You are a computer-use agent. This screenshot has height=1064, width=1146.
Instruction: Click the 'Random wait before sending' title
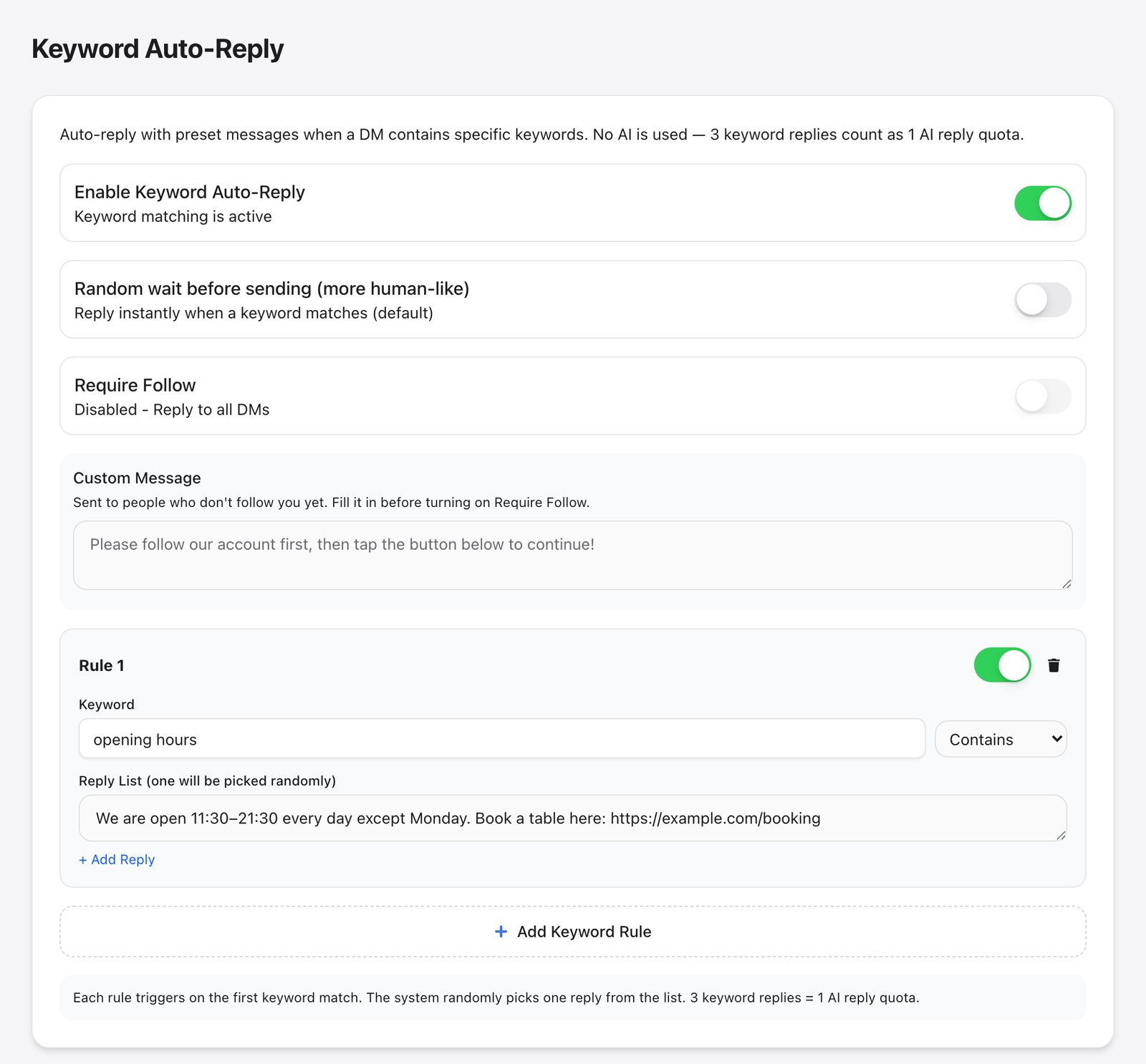click(272, 289)
